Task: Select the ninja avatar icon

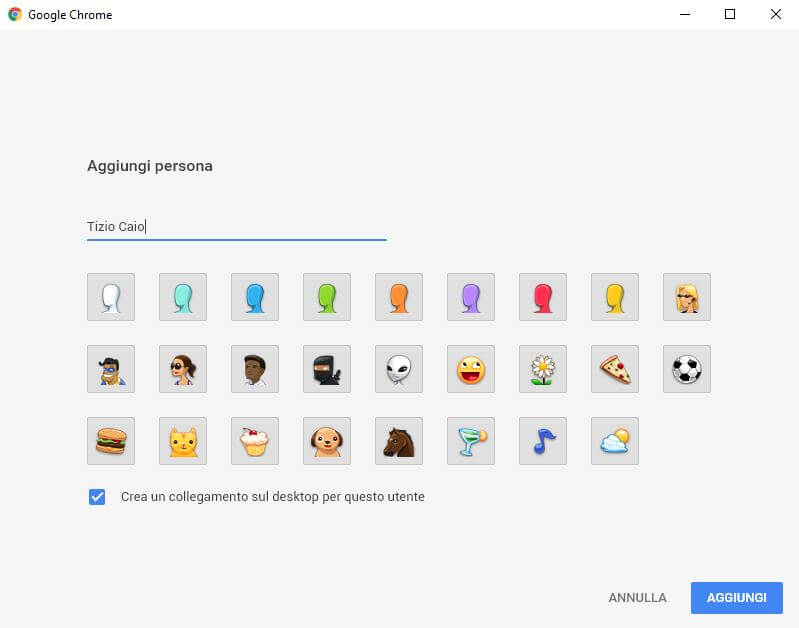Action: point(327,369)
